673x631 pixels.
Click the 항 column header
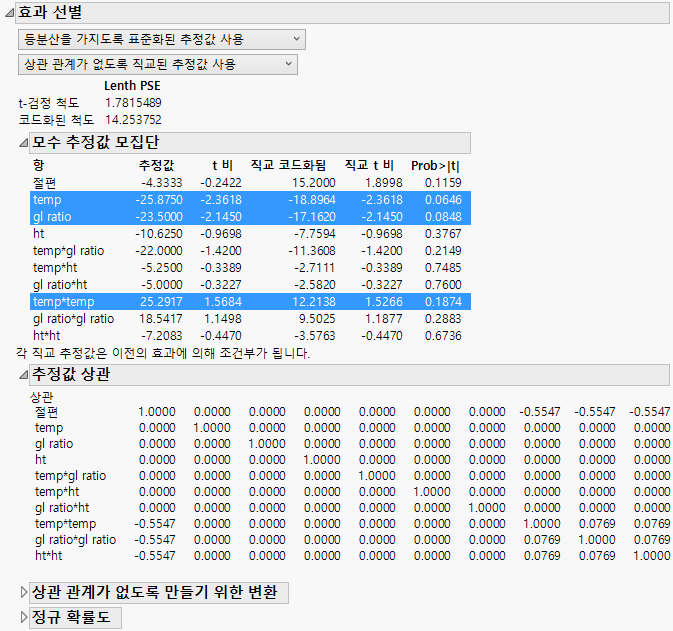click(x=39, y=165)
